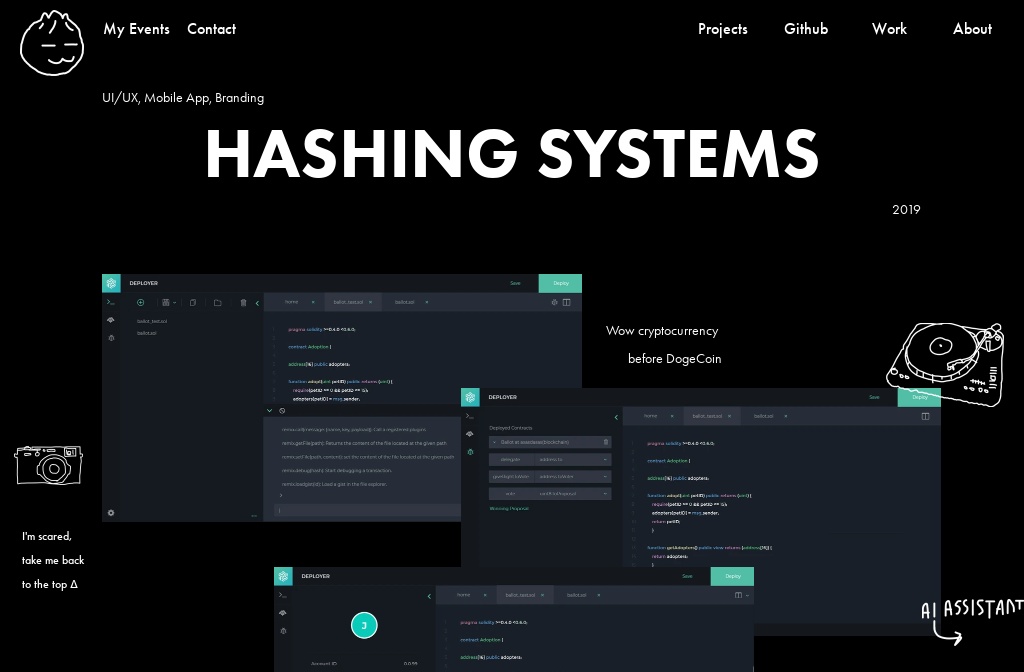Delete the deployed Ballot contract via trash icon
The height and width of the screenshot is (672, 1024).
coord(606,442)
